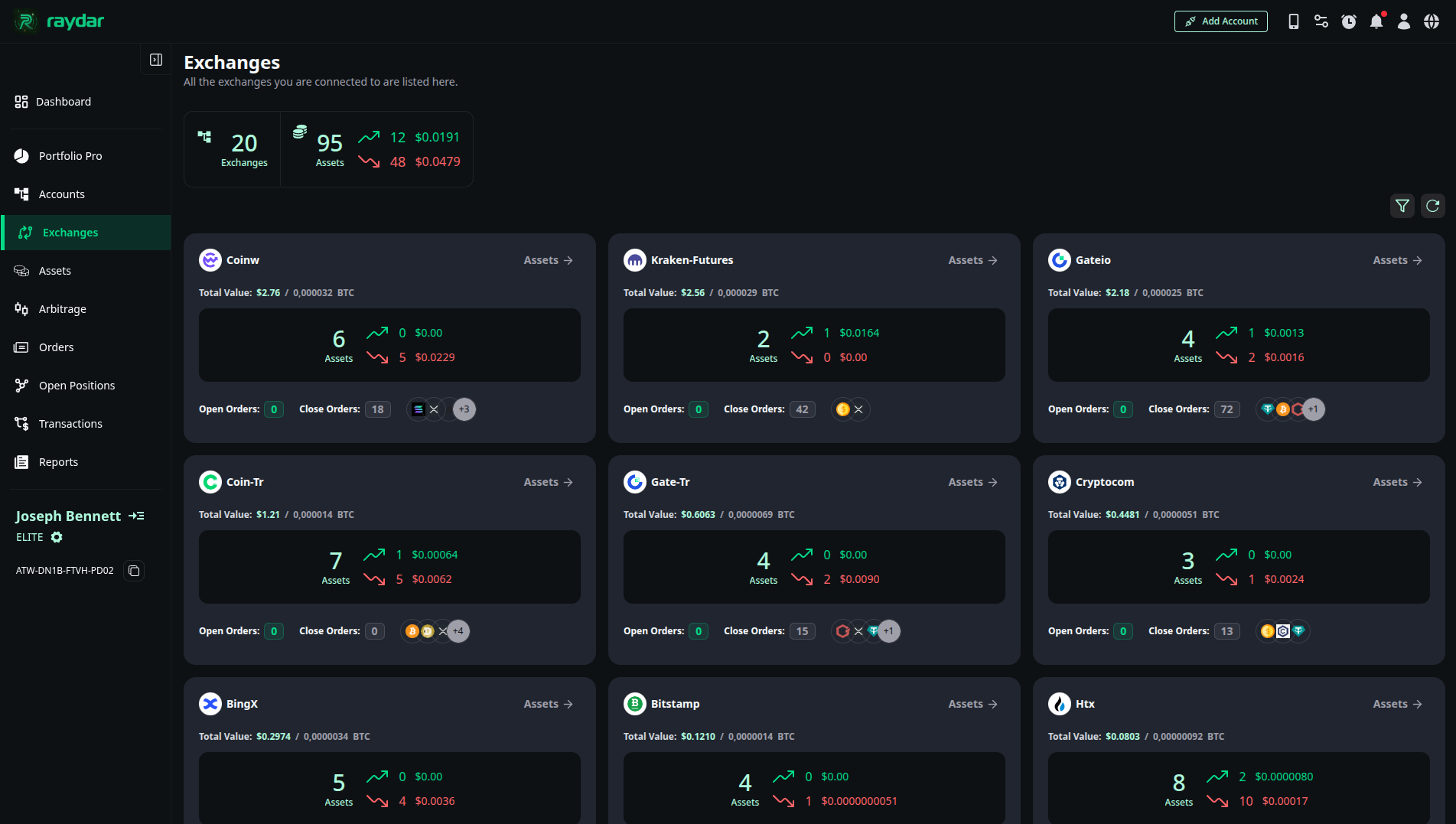The height and width of the screenshot is (824, 1456).
Task: Open the Exchanges tab in the sidebar
Action: (70, 232)
